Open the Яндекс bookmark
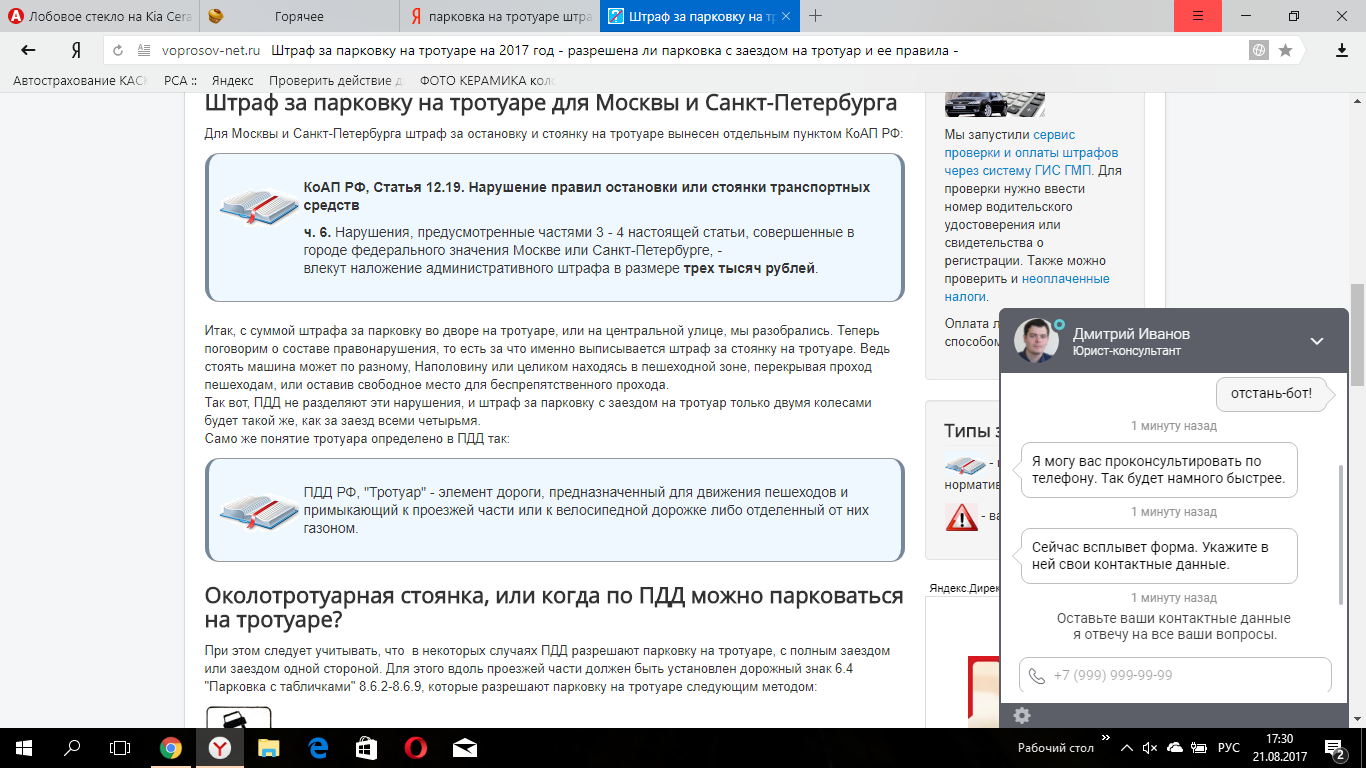1366x768 pixels. (x=232, y=81)
